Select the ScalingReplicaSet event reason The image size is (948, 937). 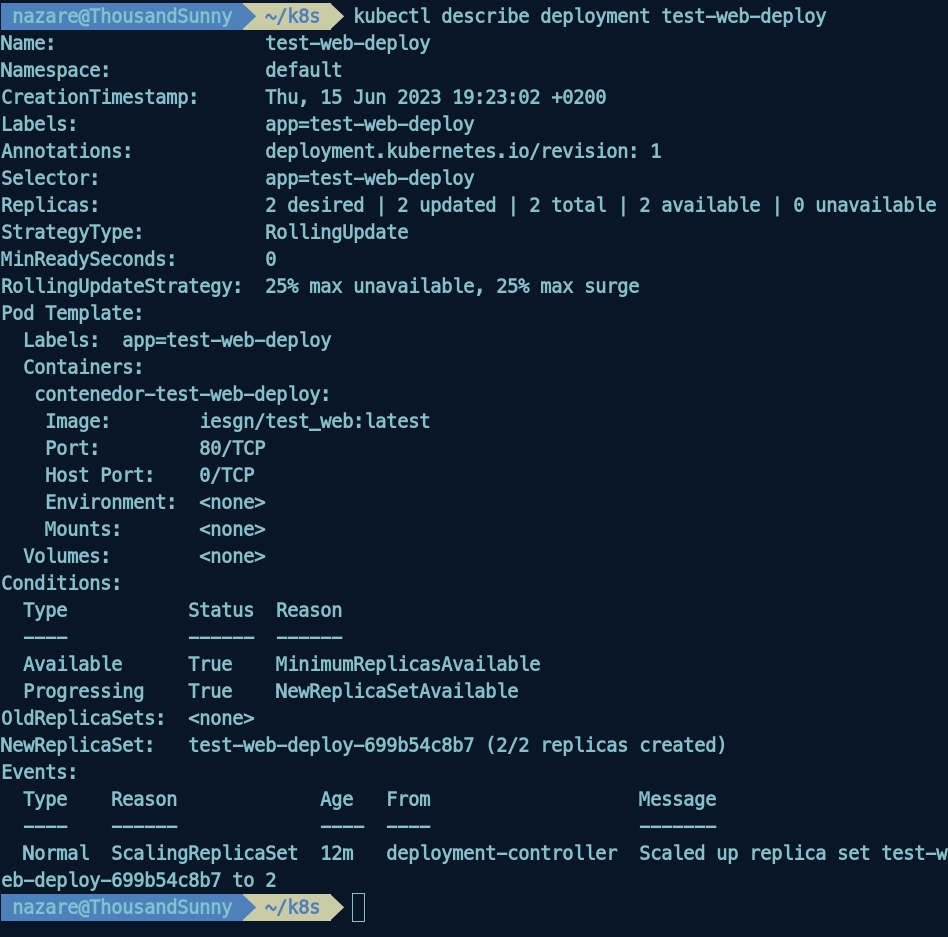204,853
